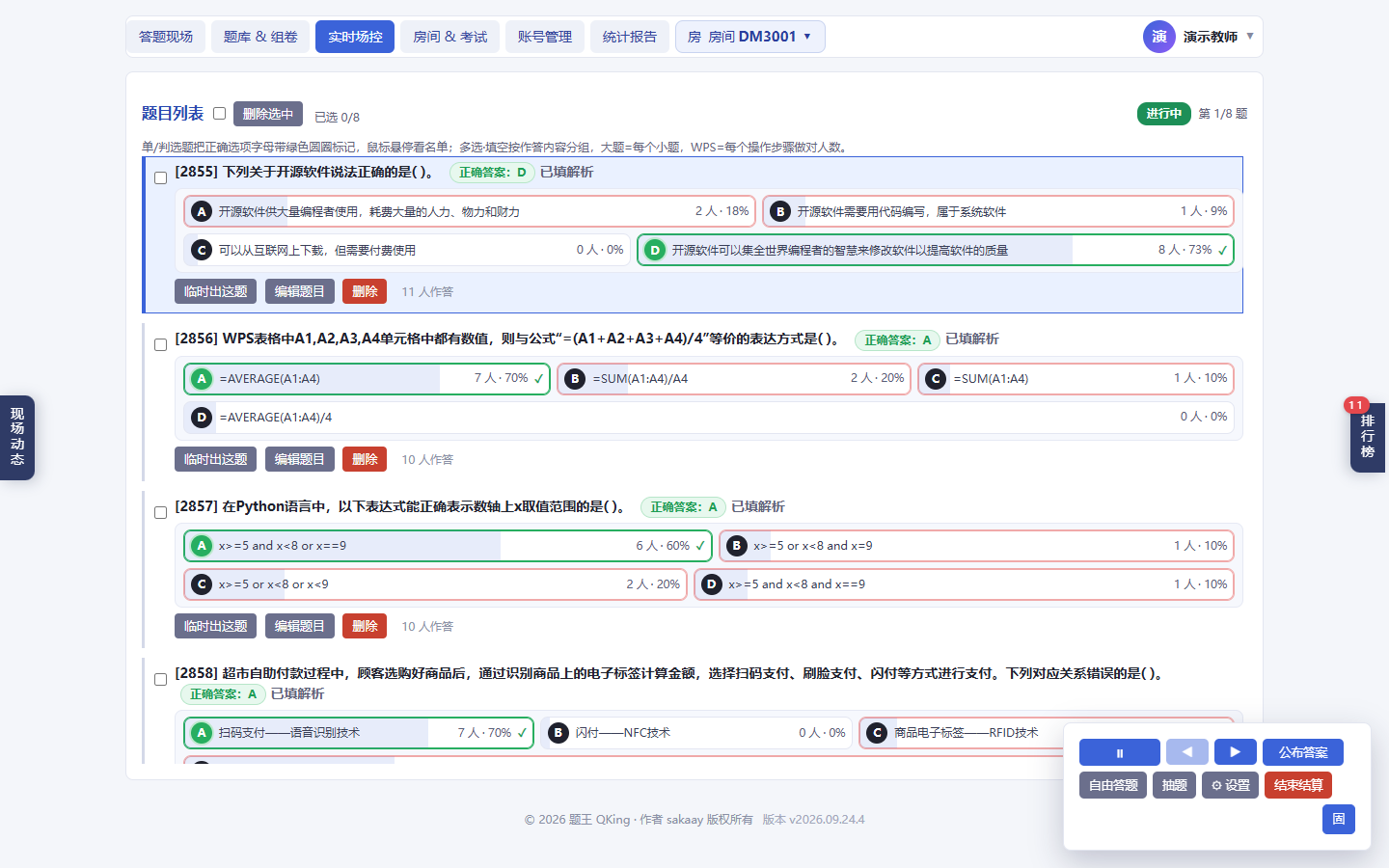Open the 房间 DM3001 room dropdown
Screen dimensions: 1389x868
tap(749, 37)
